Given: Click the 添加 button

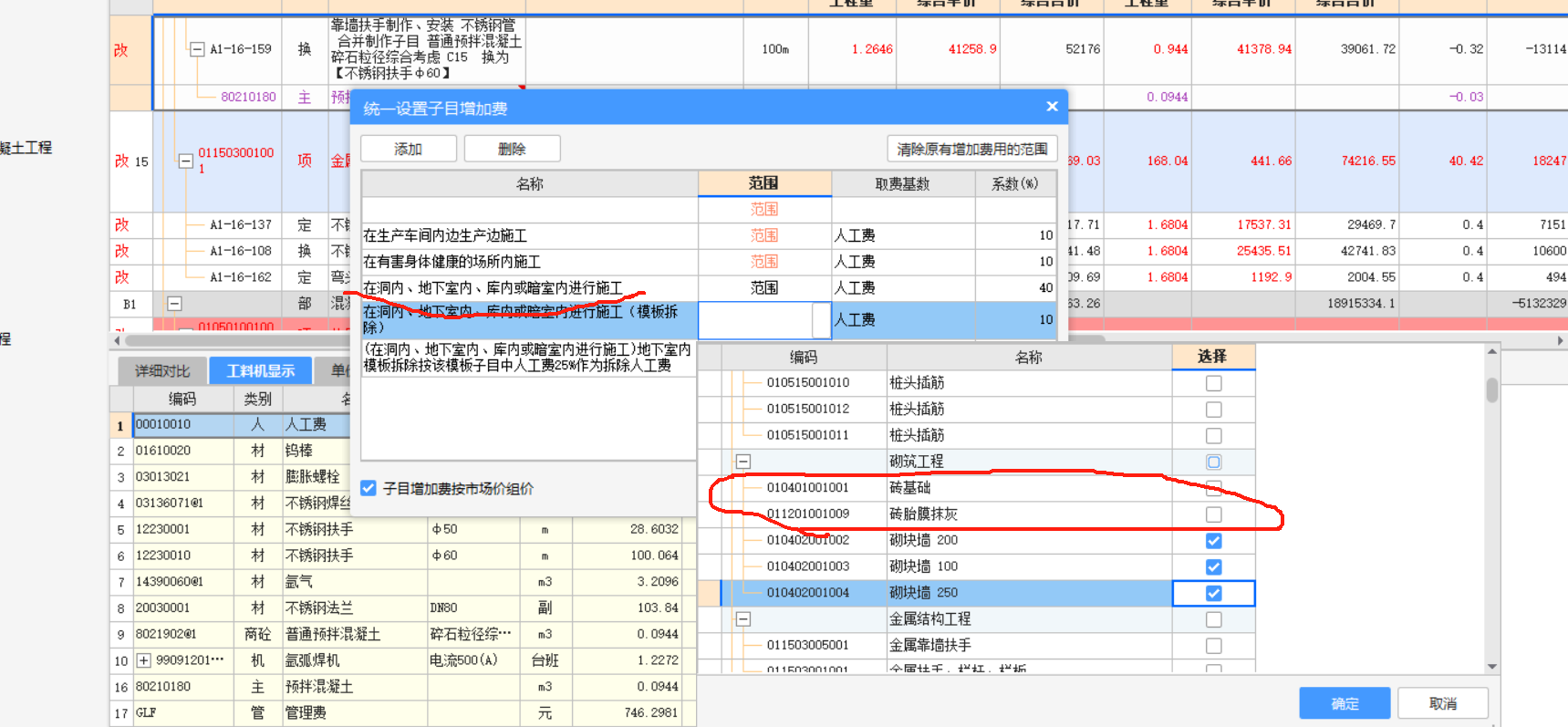Looking at the screenshot, I should (x=408, y=149).
